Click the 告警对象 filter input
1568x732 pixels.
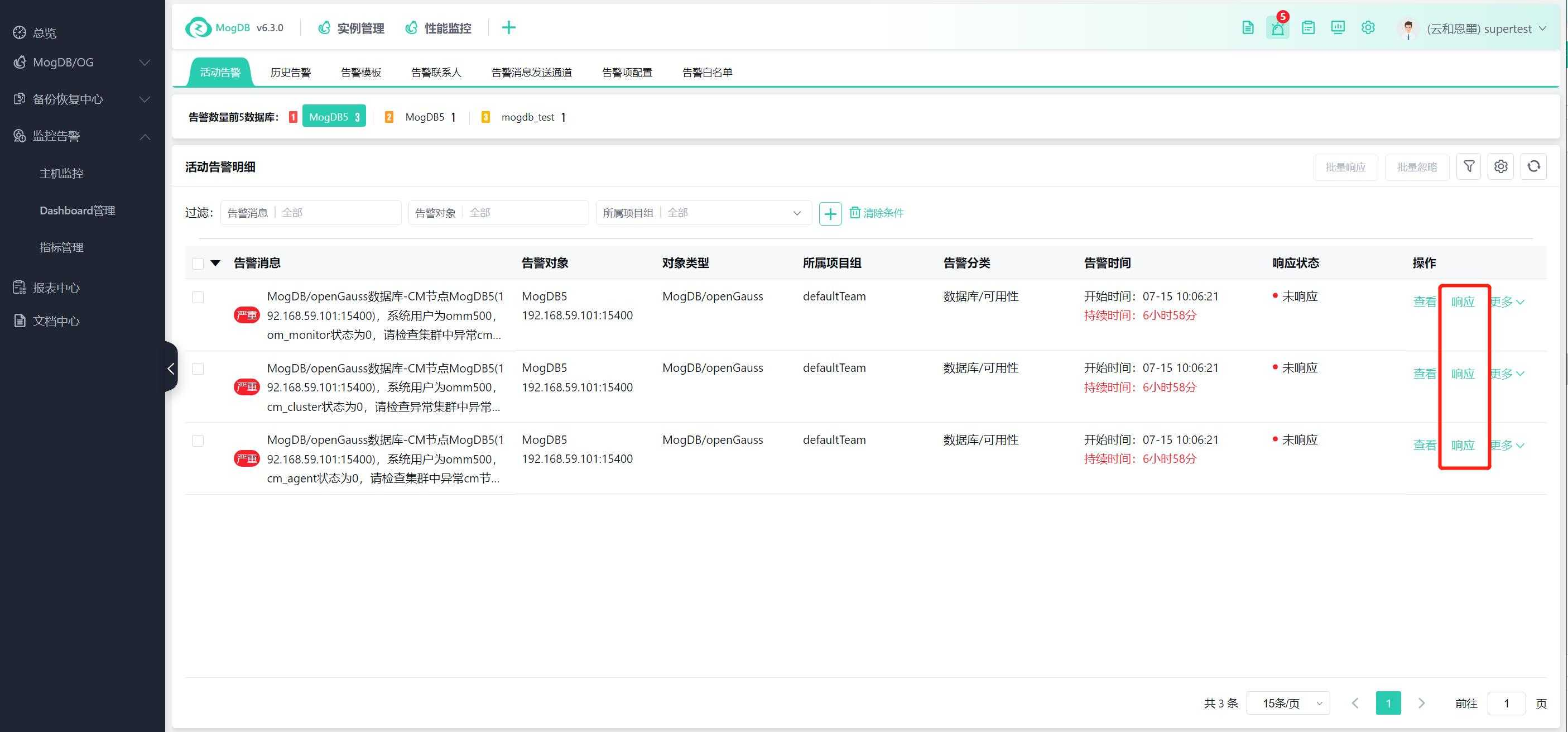(498, 213)
